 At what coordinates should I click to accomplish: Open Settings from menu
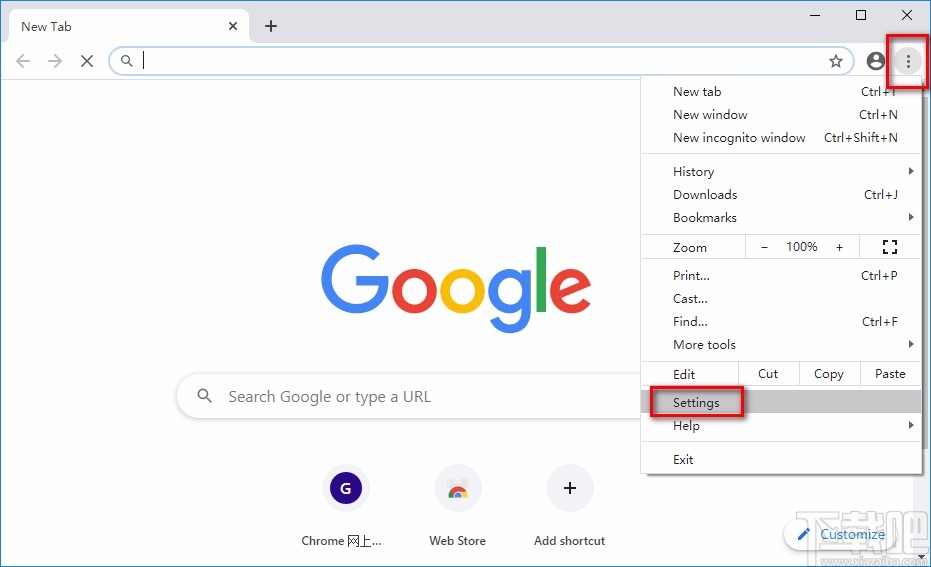781,403
